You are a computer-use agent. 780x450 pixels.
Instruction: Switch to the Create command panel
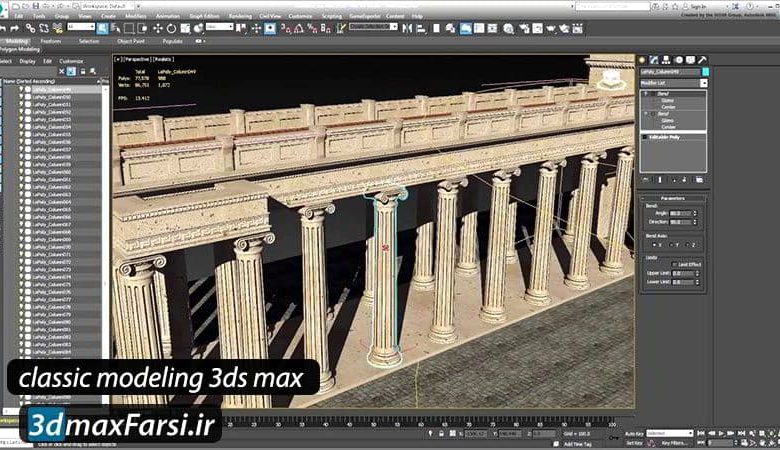click(x=642, y=60)
